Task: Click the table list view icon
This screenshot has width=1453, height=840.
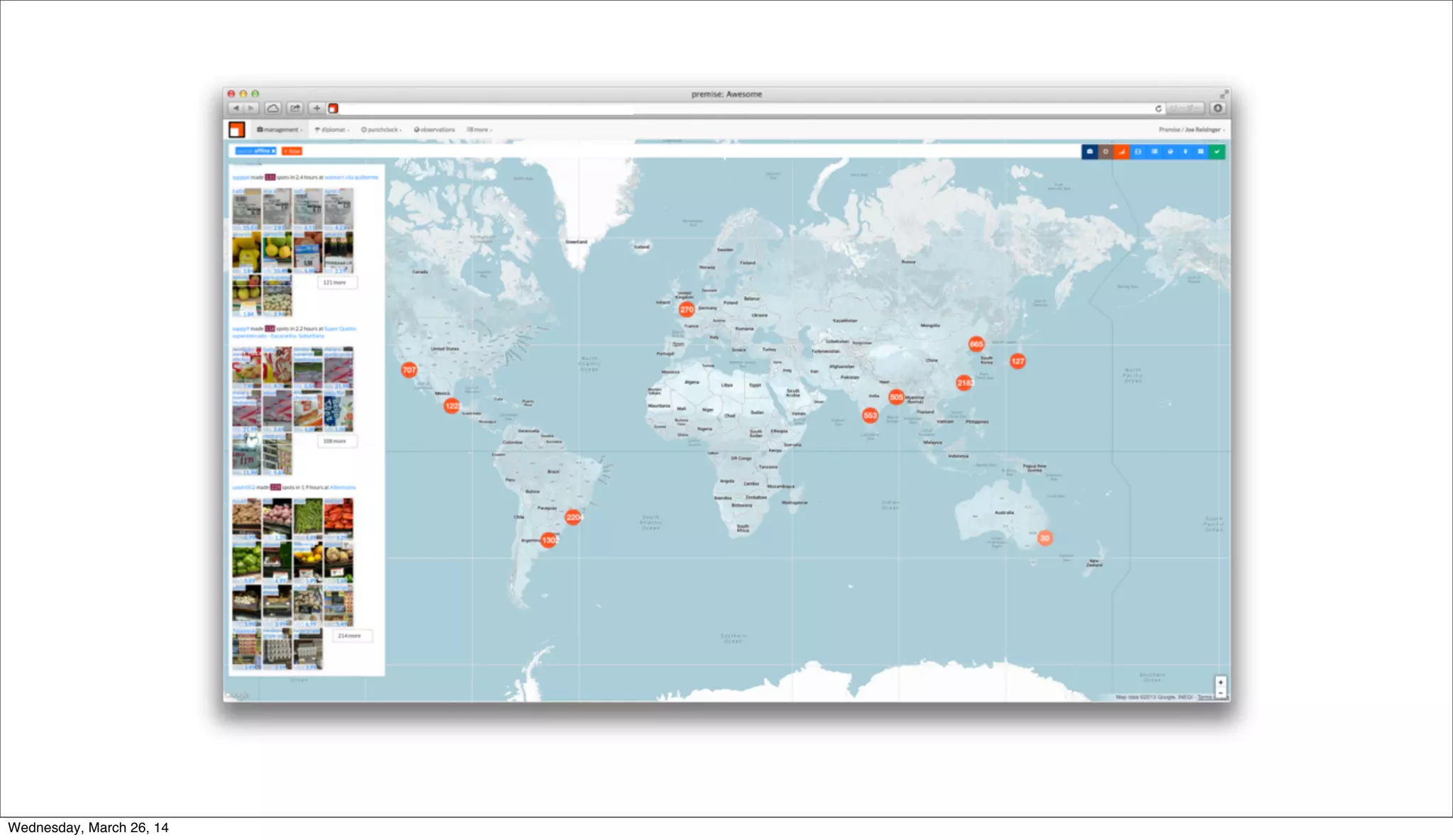Action: [1154, 152]
